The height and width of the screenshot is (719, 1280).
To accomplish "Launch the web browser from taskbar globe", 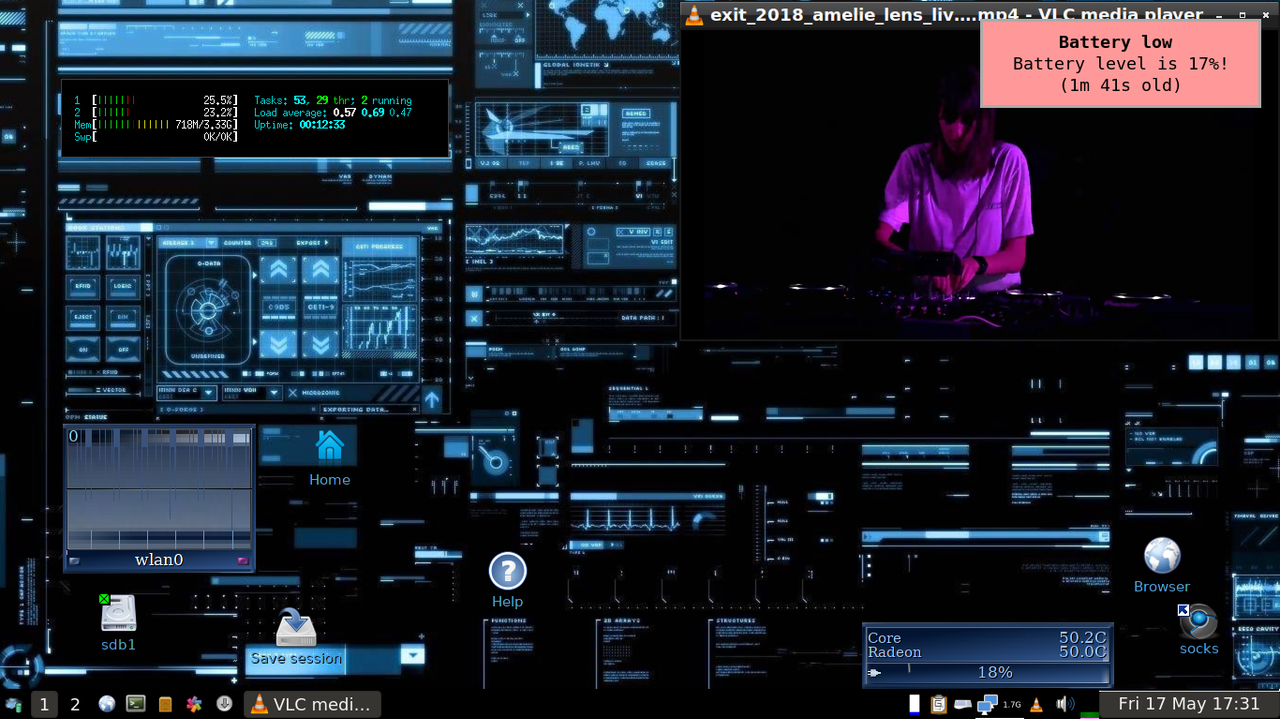I will click(107, 704).
